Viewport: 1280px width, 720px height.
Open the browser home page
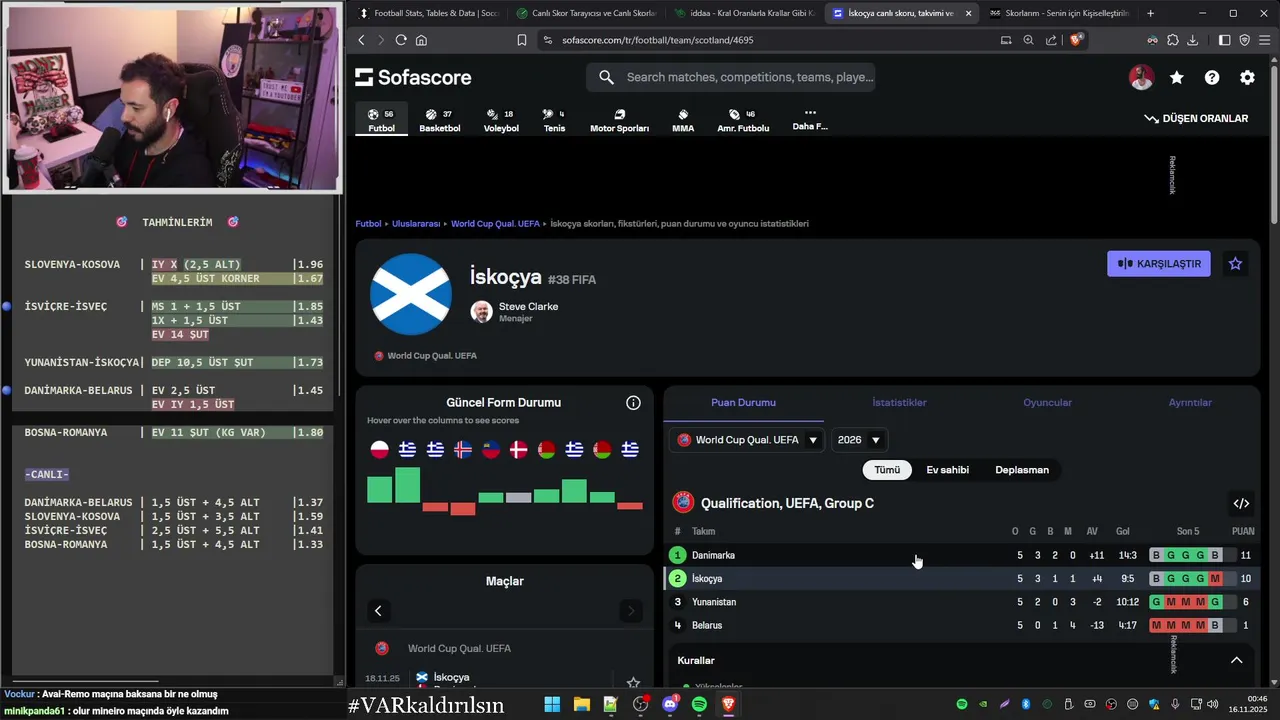click(421, 40)
